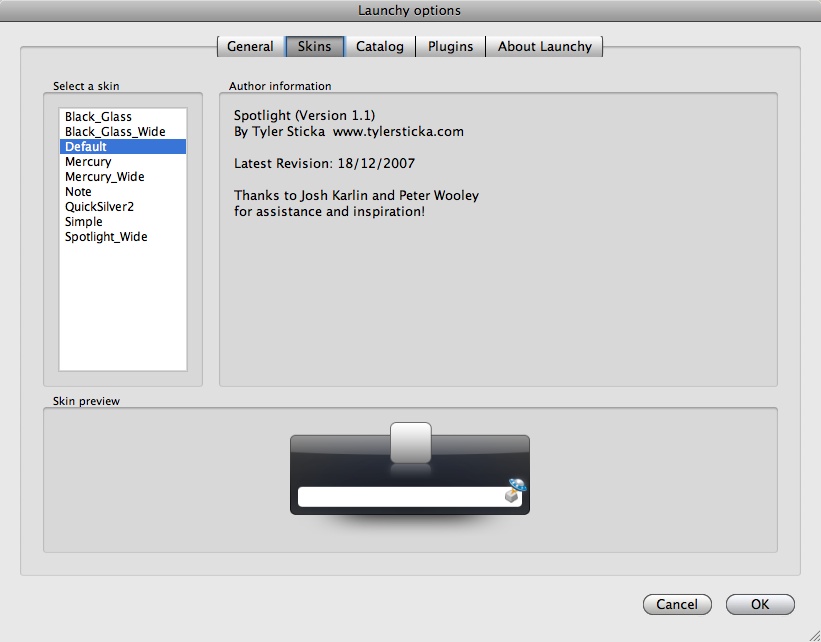This screenshot has height=642, width=821.
Task: Switch to the General tab
Action: (x=249, y=46)
